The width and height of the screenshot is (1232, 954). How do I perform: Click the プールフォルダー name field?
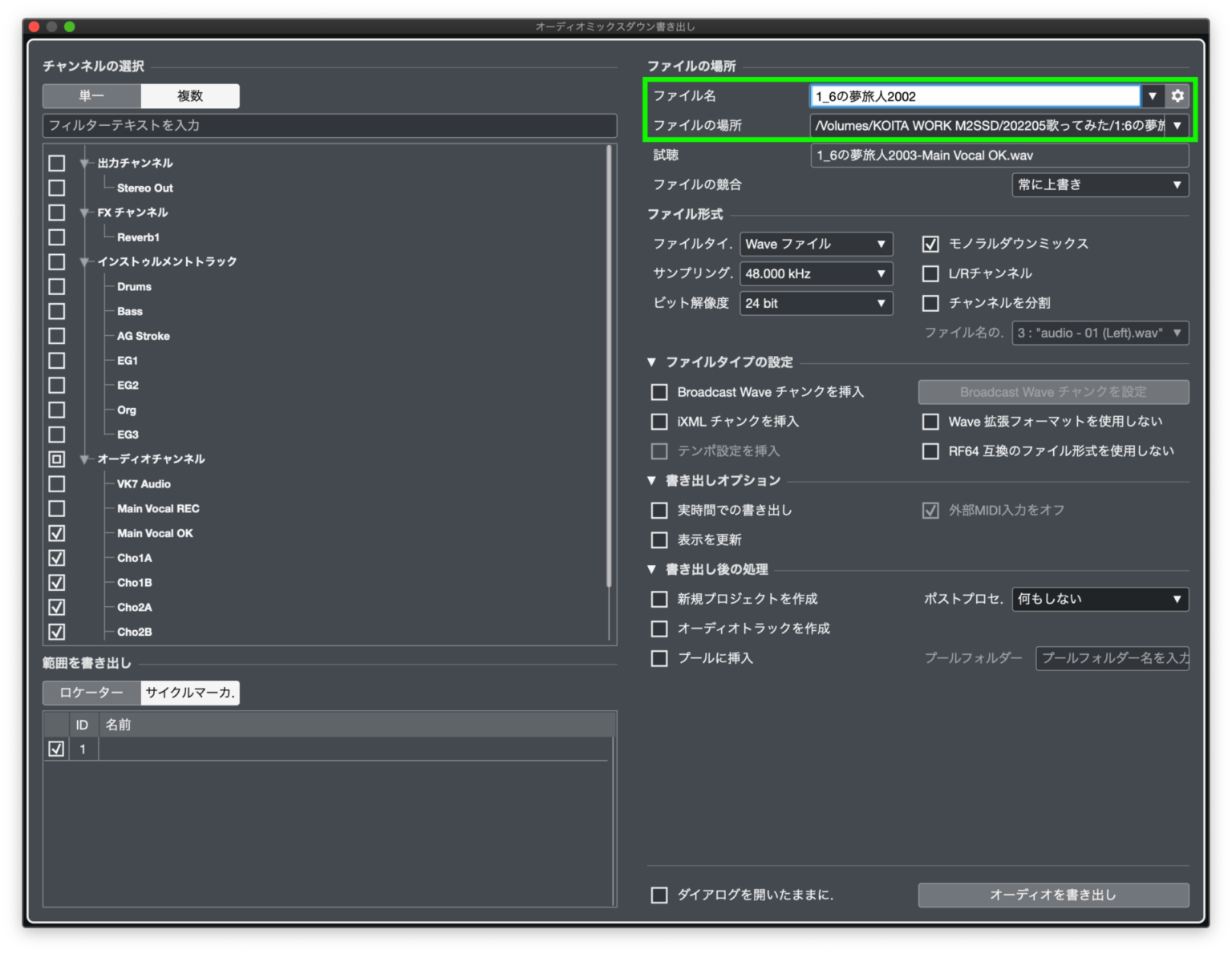1112,658
